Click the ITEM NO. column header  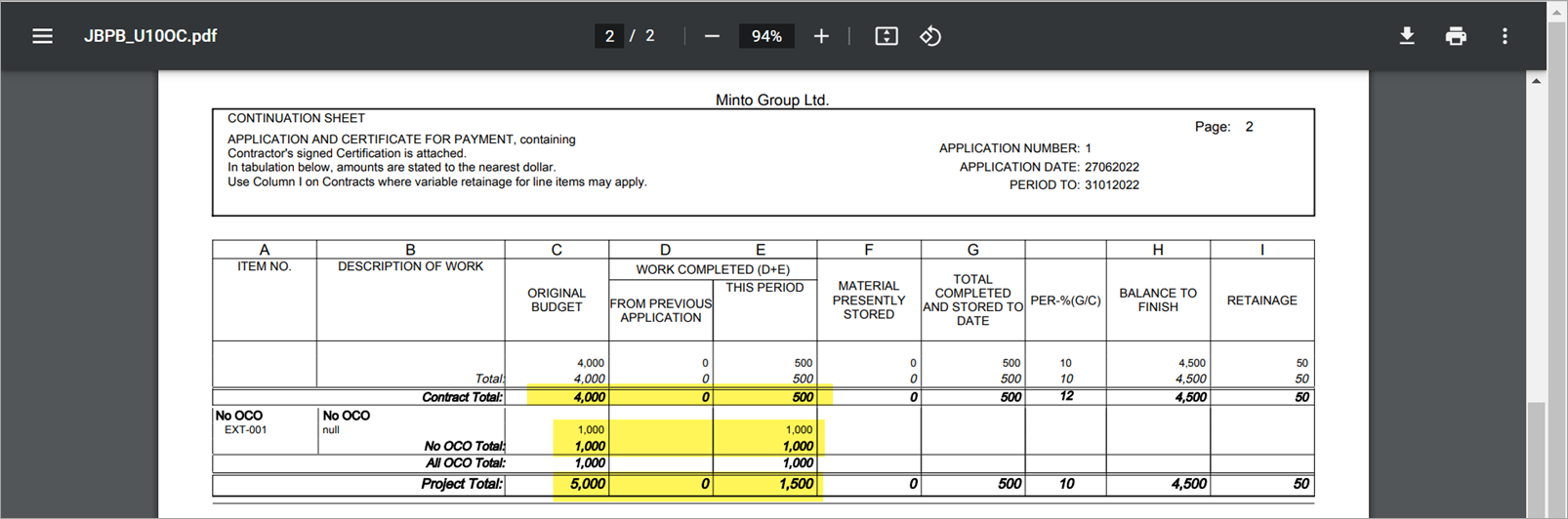pyautogui.click(x=265, y=266)
